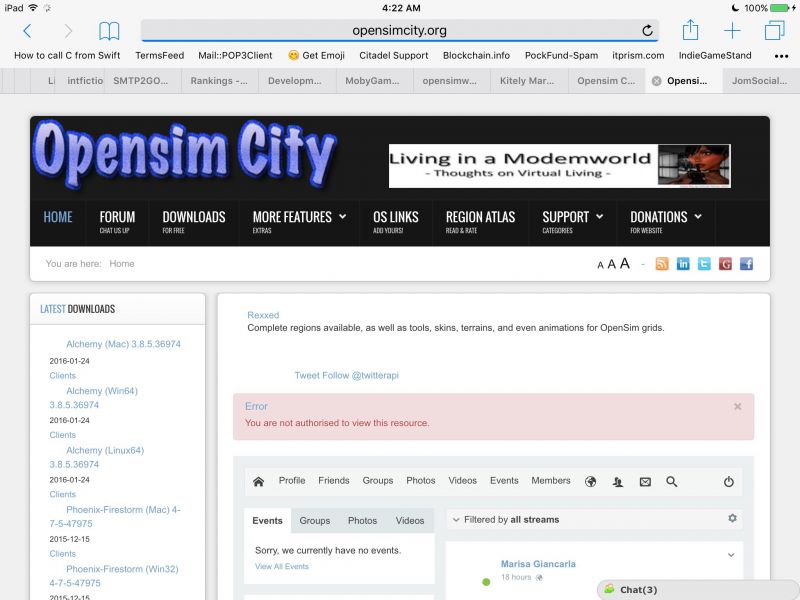Open Safari bookmarks book icon
The width and height of the screenshot is (800, 600).
coord(109,31)
